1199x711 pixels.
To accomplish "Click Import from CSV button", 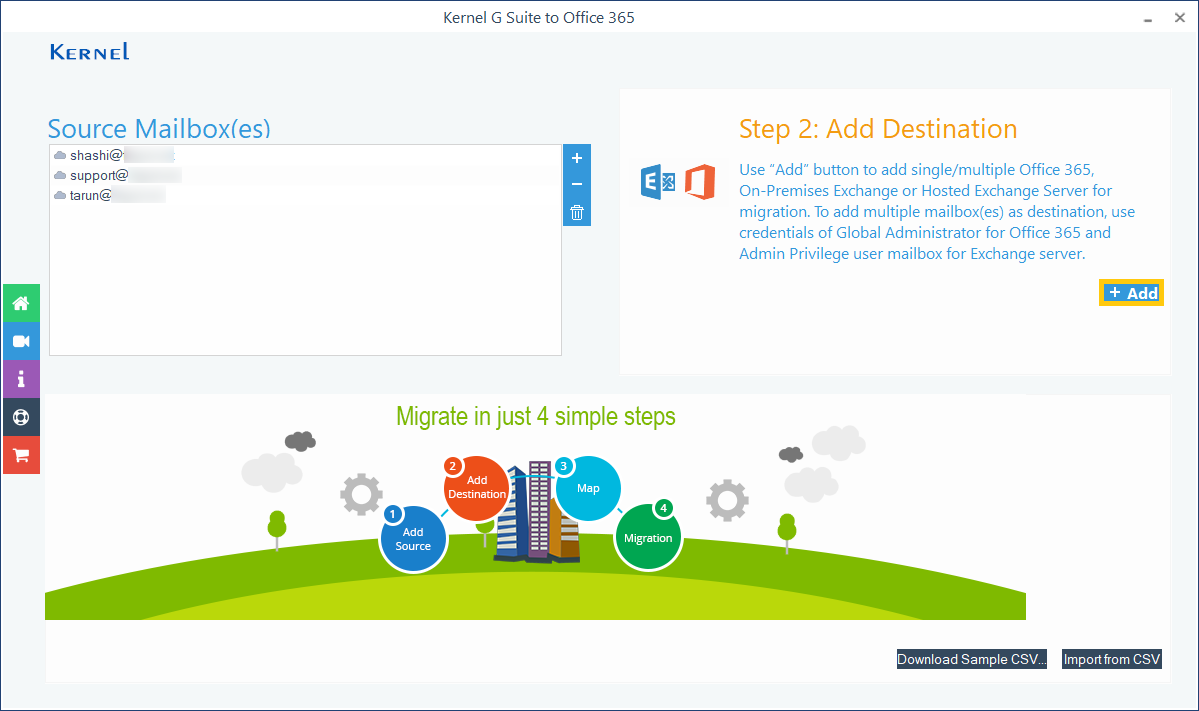I will pyautogui.click(x=1111, y=659).
